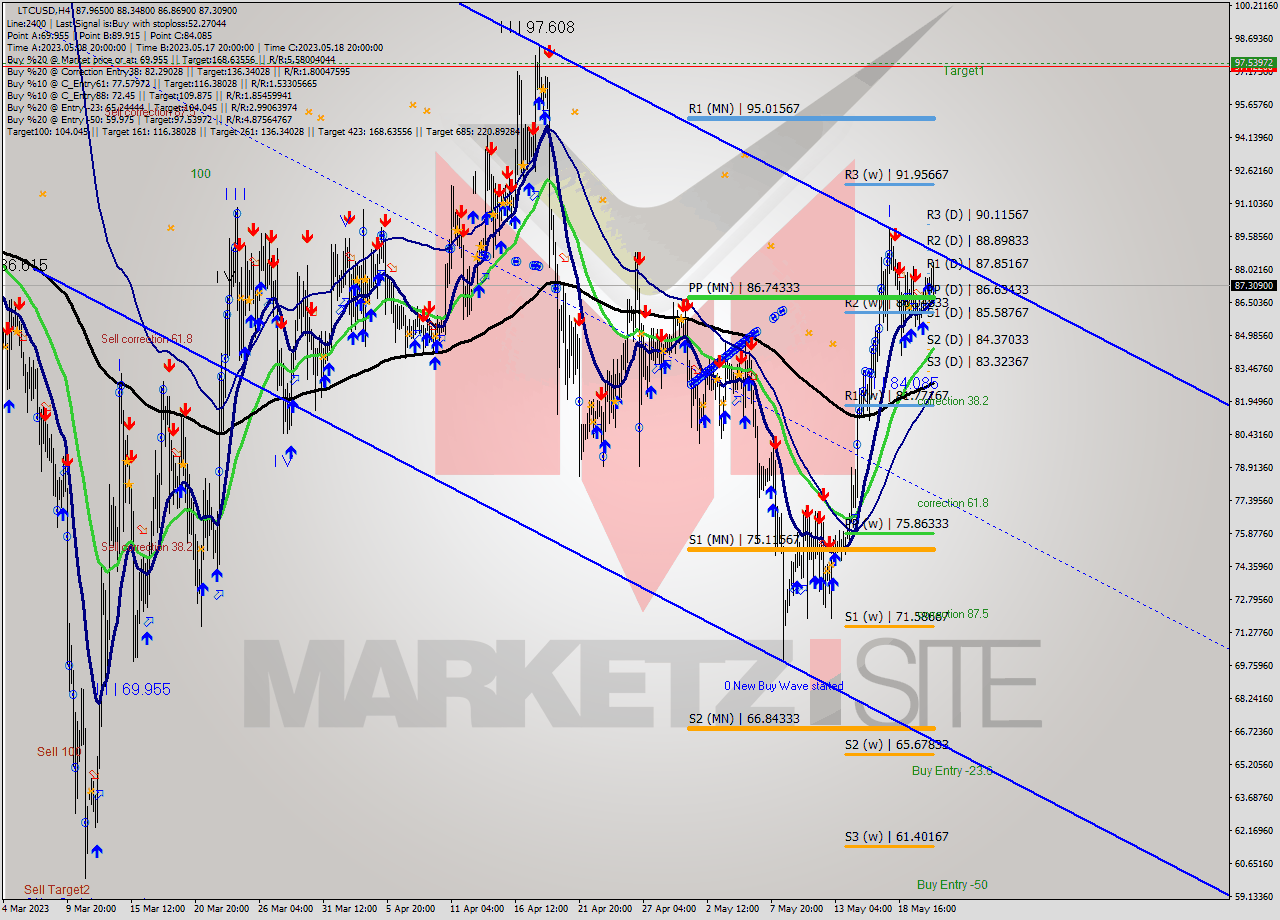
Task: Click the 'S3 (D) | 83.32367' label
Action: [x=977, y=362]
